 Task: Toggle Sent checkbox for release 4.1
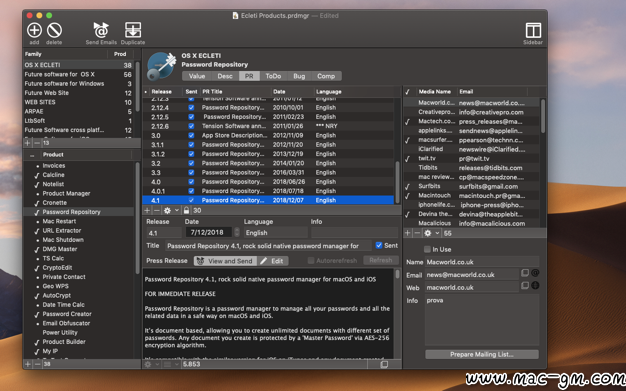point(191,200)
